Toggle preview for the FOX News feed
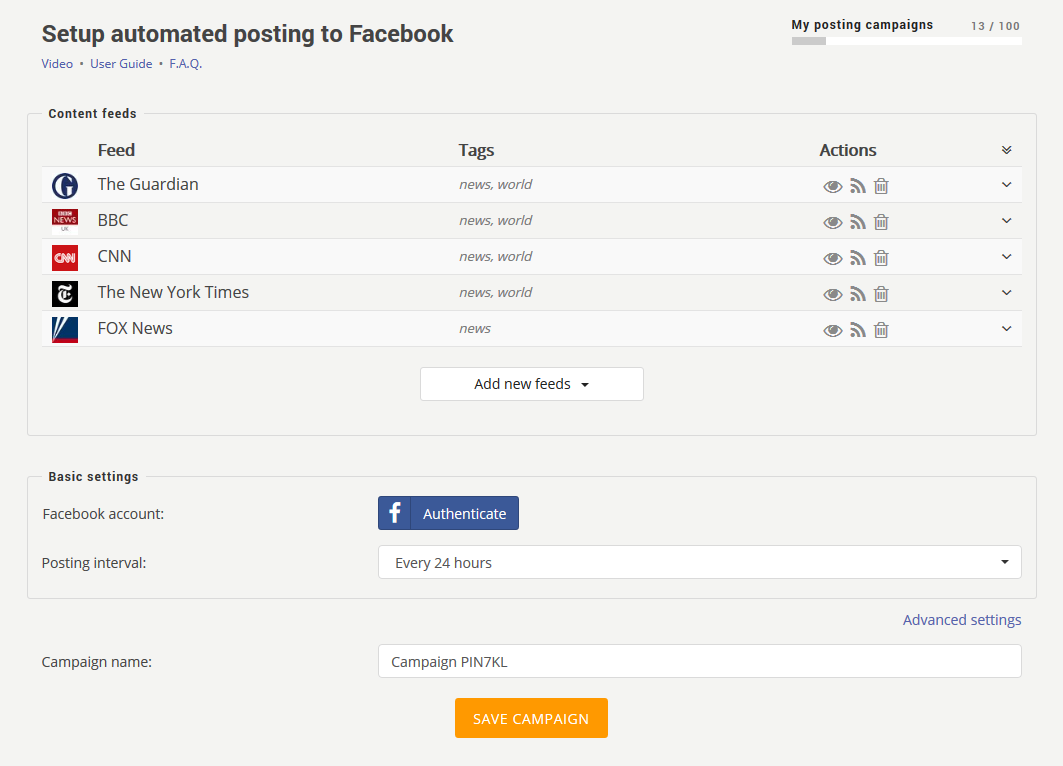The width and height of the screenshot is (1063, 766). (833, 329)
